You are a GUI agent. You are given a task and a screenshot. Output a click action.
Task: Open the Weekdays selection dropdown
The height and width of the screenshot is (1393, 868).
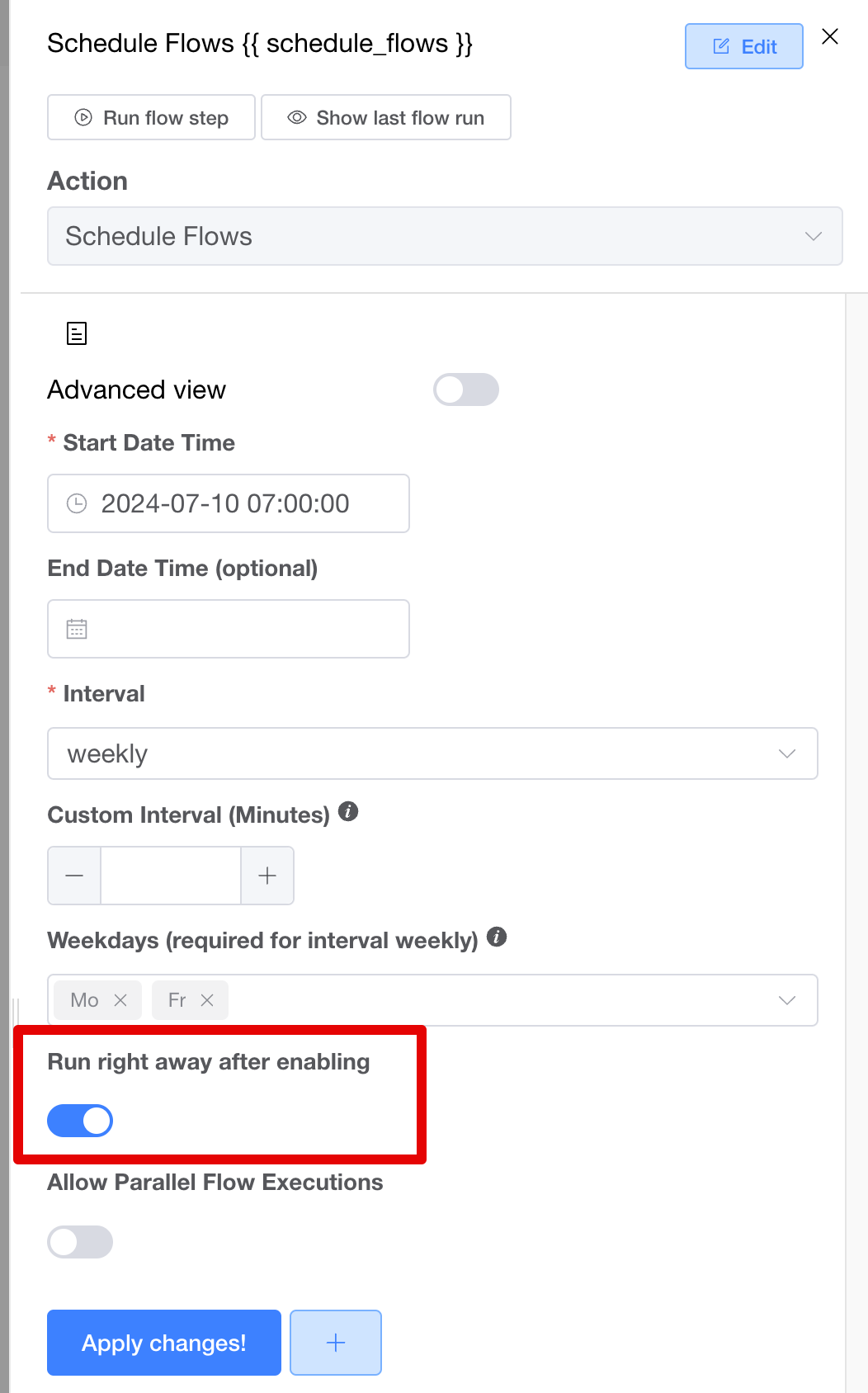click(x=786, y=1000)
